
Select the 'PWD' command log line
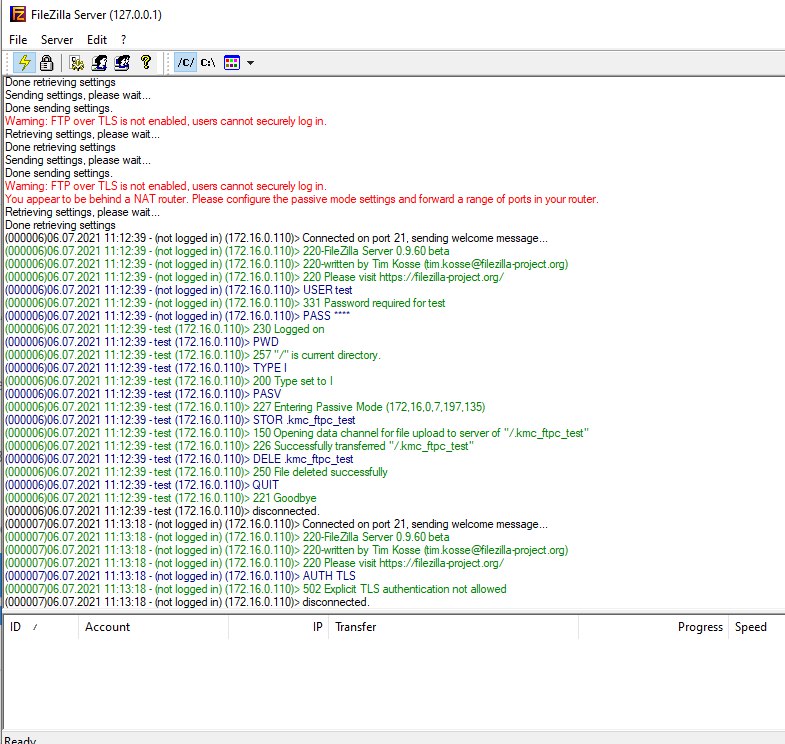(x=142, y=342)
